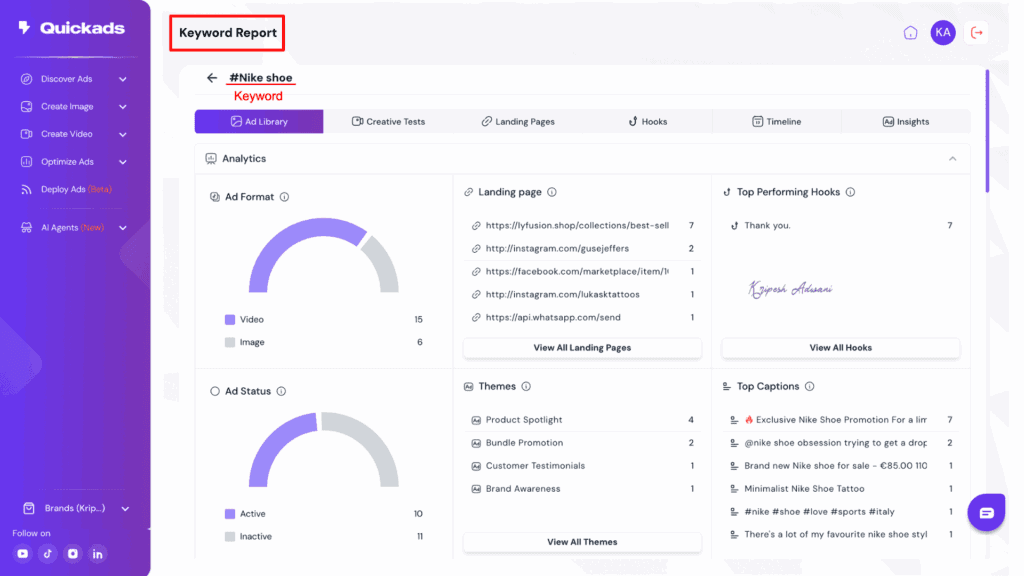Viewport: 1024px width, 576px height.
Task: Click the Optimize Ads sidebar icon
Action: pyautogui.click(x=24, y=162)
